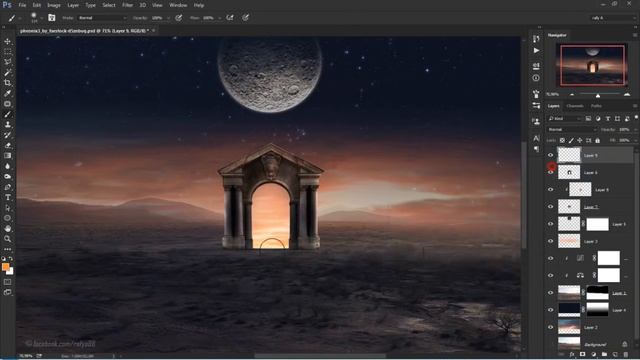
Task: Hide Layer 9 visibility eye
Action: click(x=550, y=155)
